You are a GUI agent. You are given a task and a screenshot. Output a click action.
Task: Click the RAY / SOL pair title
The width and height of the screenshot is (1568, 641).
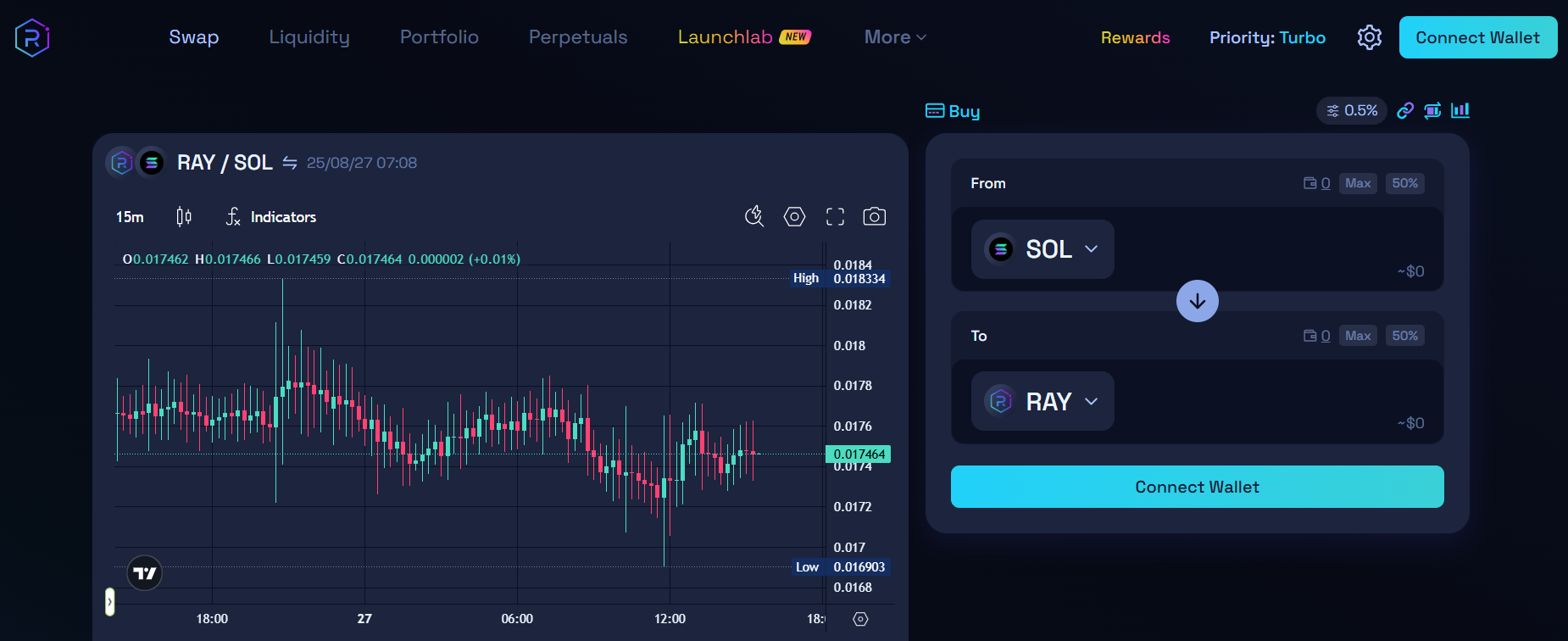click(x=225, y=163)
